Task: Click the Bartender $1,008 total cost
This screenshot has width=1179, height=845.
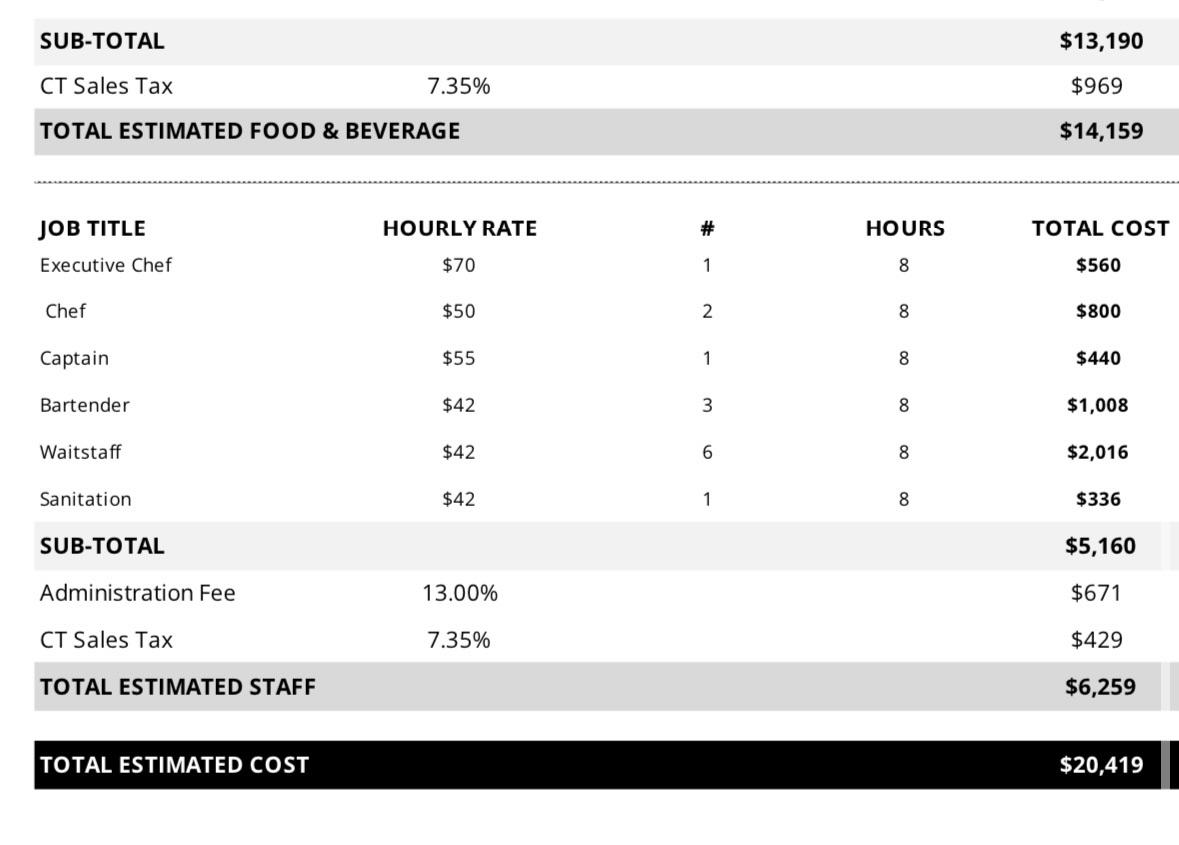Action: [1097, 405]
